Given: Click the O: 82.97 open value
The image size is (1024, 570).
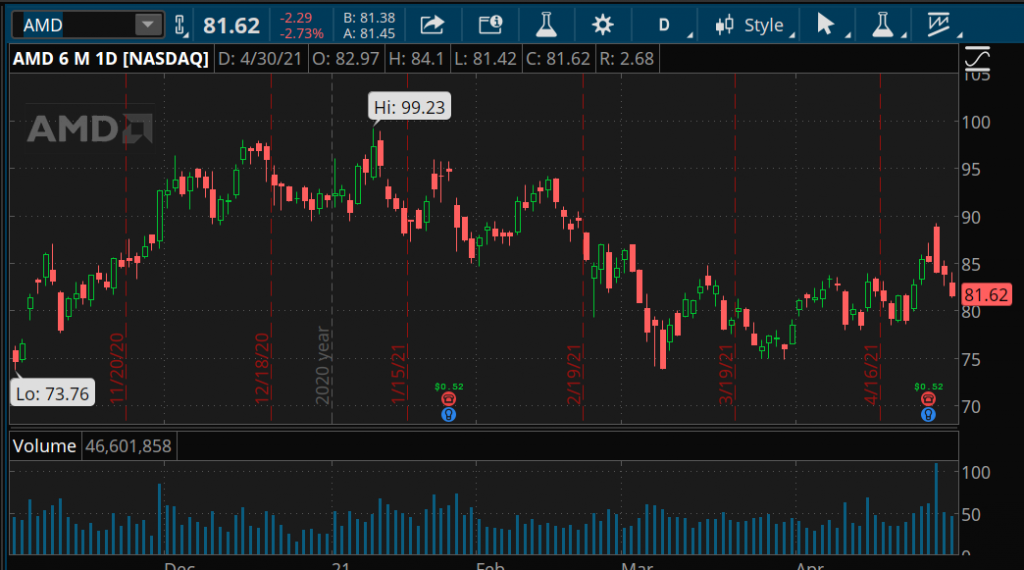Looking at the screenshot, I should click(345, 59).
